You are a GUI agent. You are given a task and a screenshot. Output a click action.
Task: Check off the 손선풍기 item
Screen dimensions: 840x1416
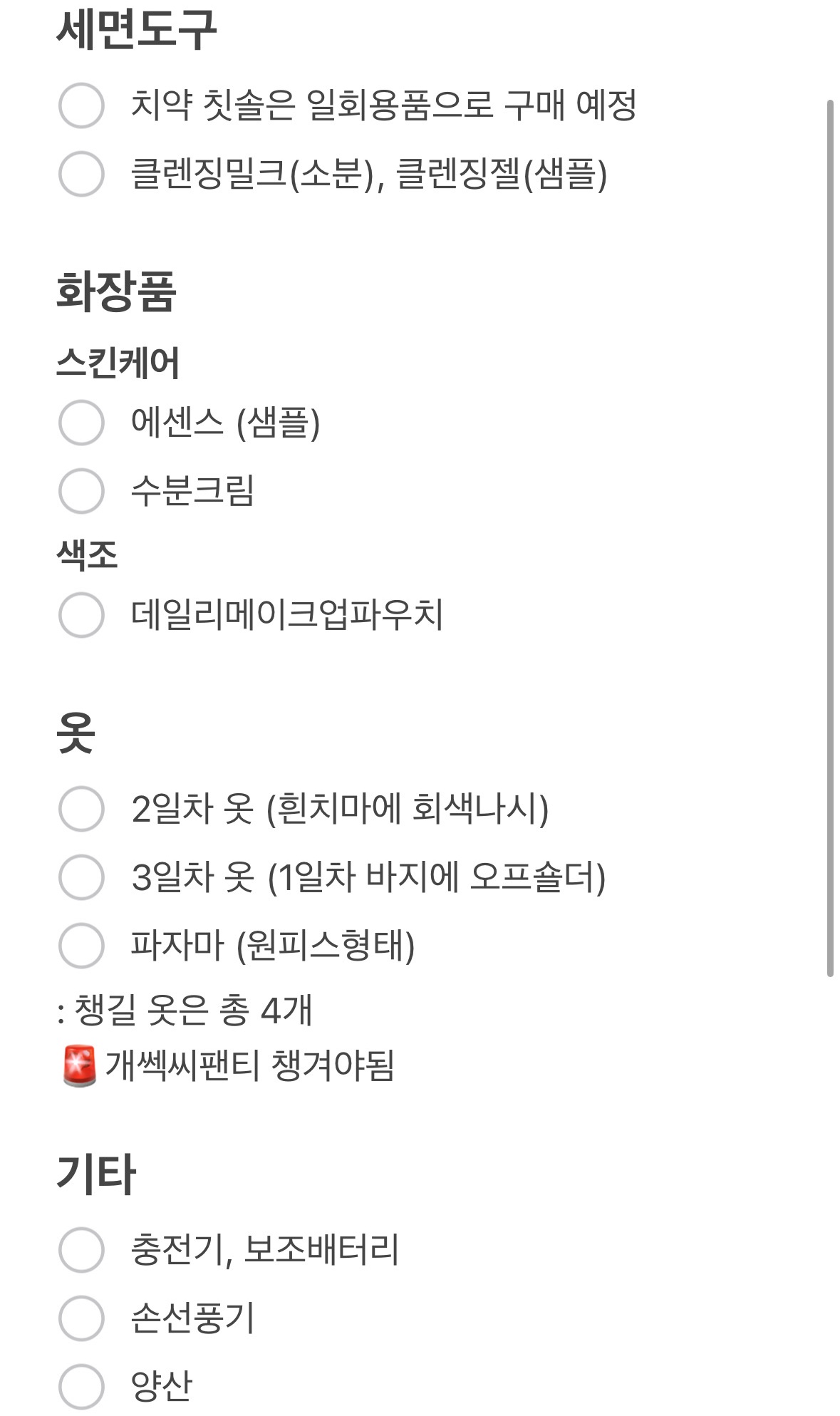point(81,1318)
